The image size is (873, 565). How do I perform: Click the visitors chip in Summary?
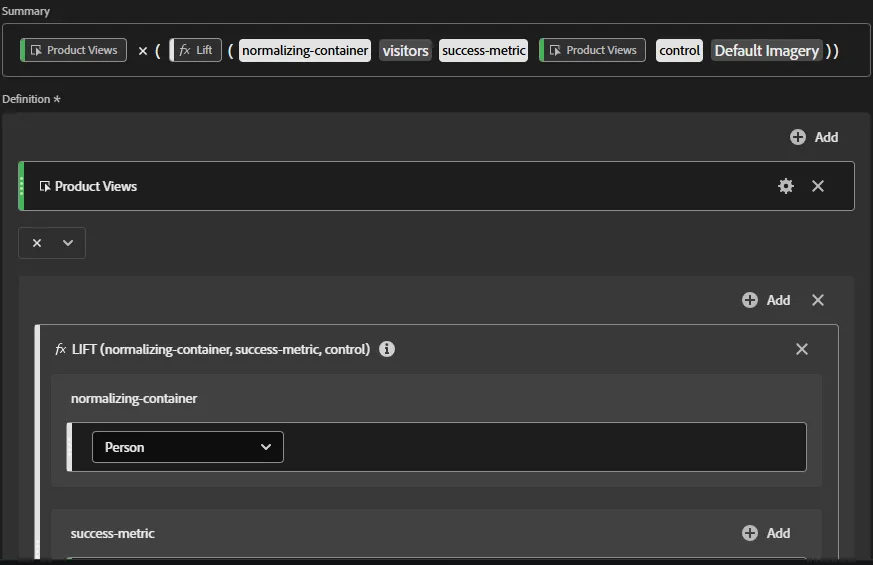tap(405, 51)
